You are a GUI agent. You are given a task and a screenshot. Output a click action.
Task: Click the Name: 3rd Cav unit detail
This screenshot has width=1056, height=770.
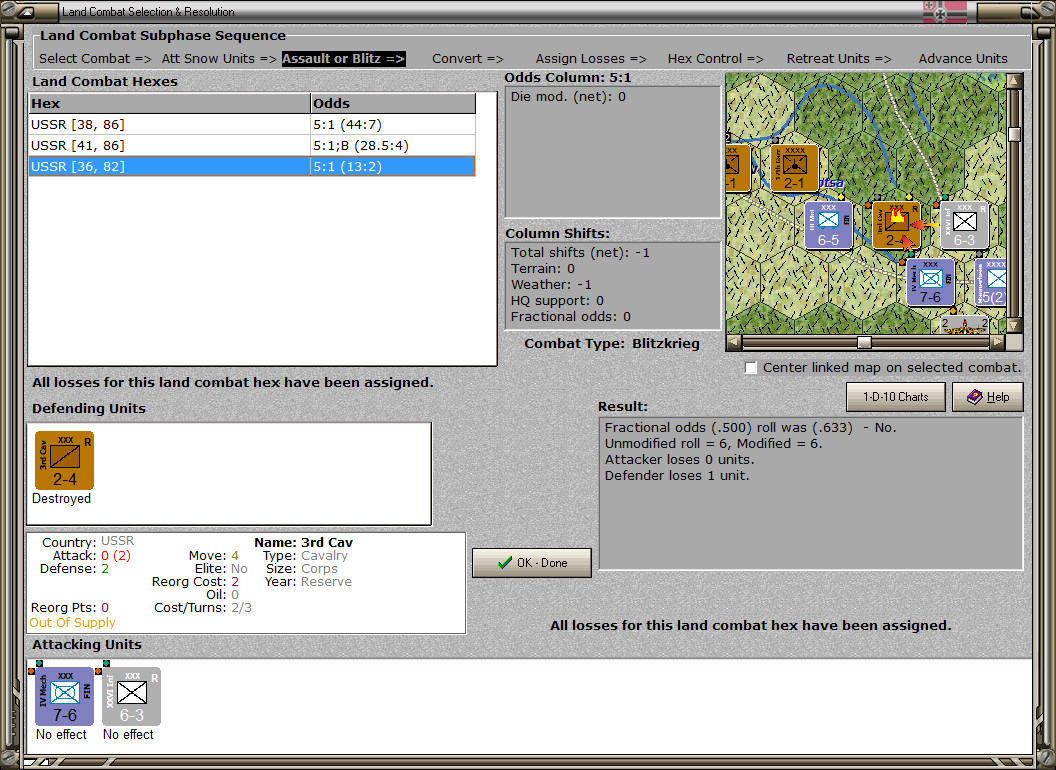[x=304, y=542]
